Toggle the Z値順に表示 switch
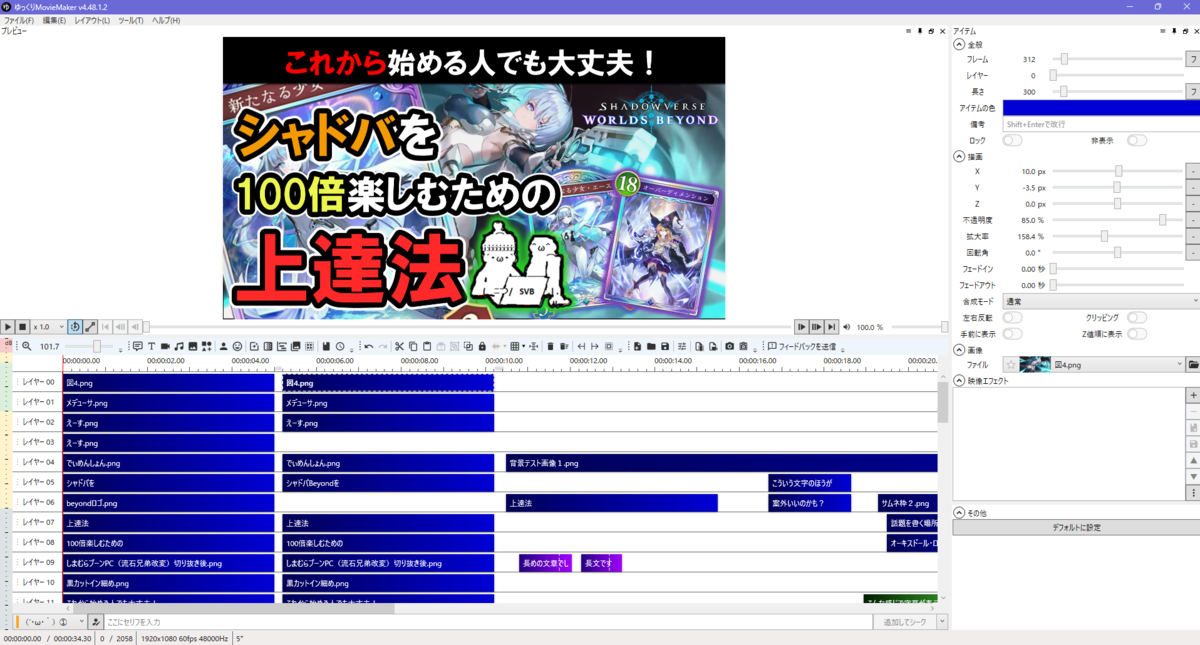 click(1137, 333)
